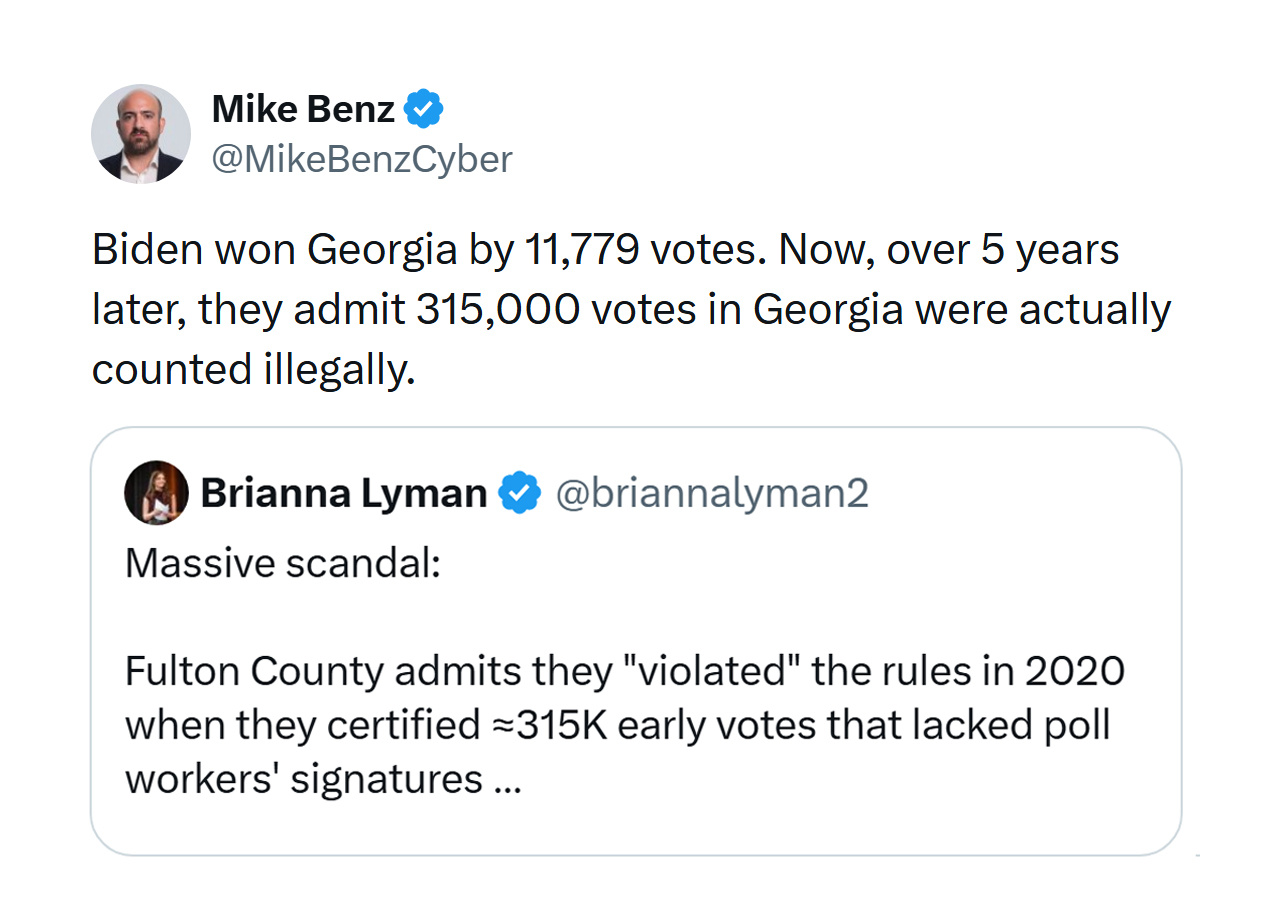Click the verified badge next to Brianna Lyman
Image resolution: width=1274 pixels, height=909 pixels.
click(x=520, y=493)
